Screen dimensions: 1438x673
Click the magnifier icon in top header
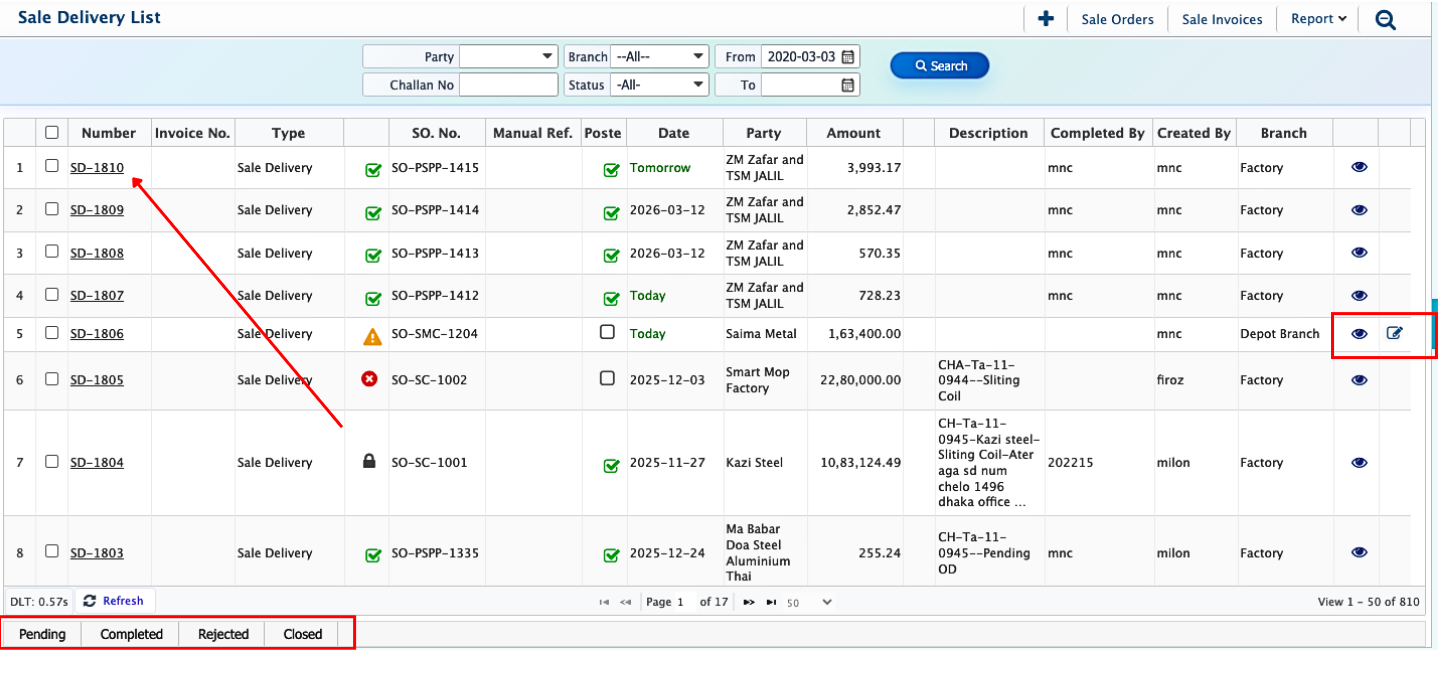(1385, 19)
